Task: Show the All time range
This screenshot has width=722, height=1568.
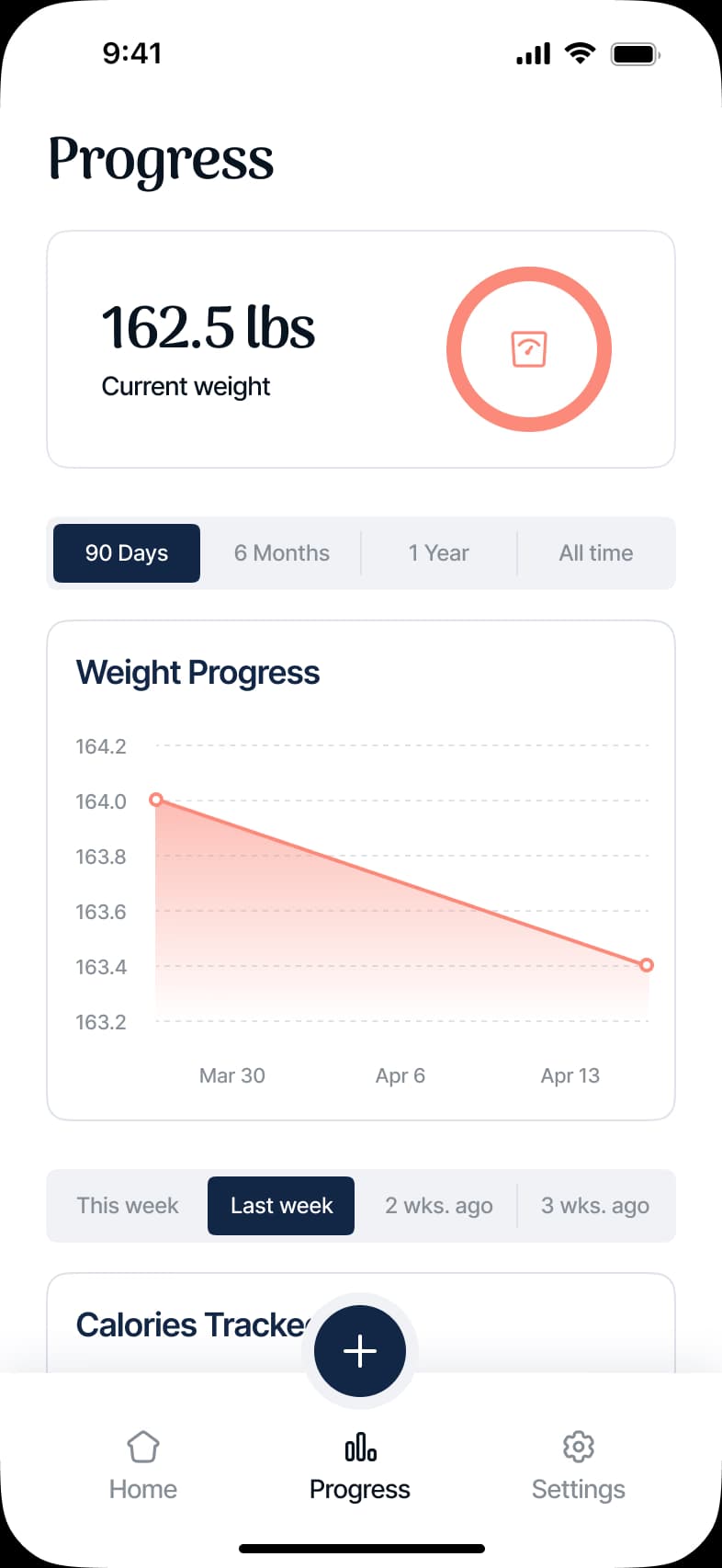Action: pos(596,553)
